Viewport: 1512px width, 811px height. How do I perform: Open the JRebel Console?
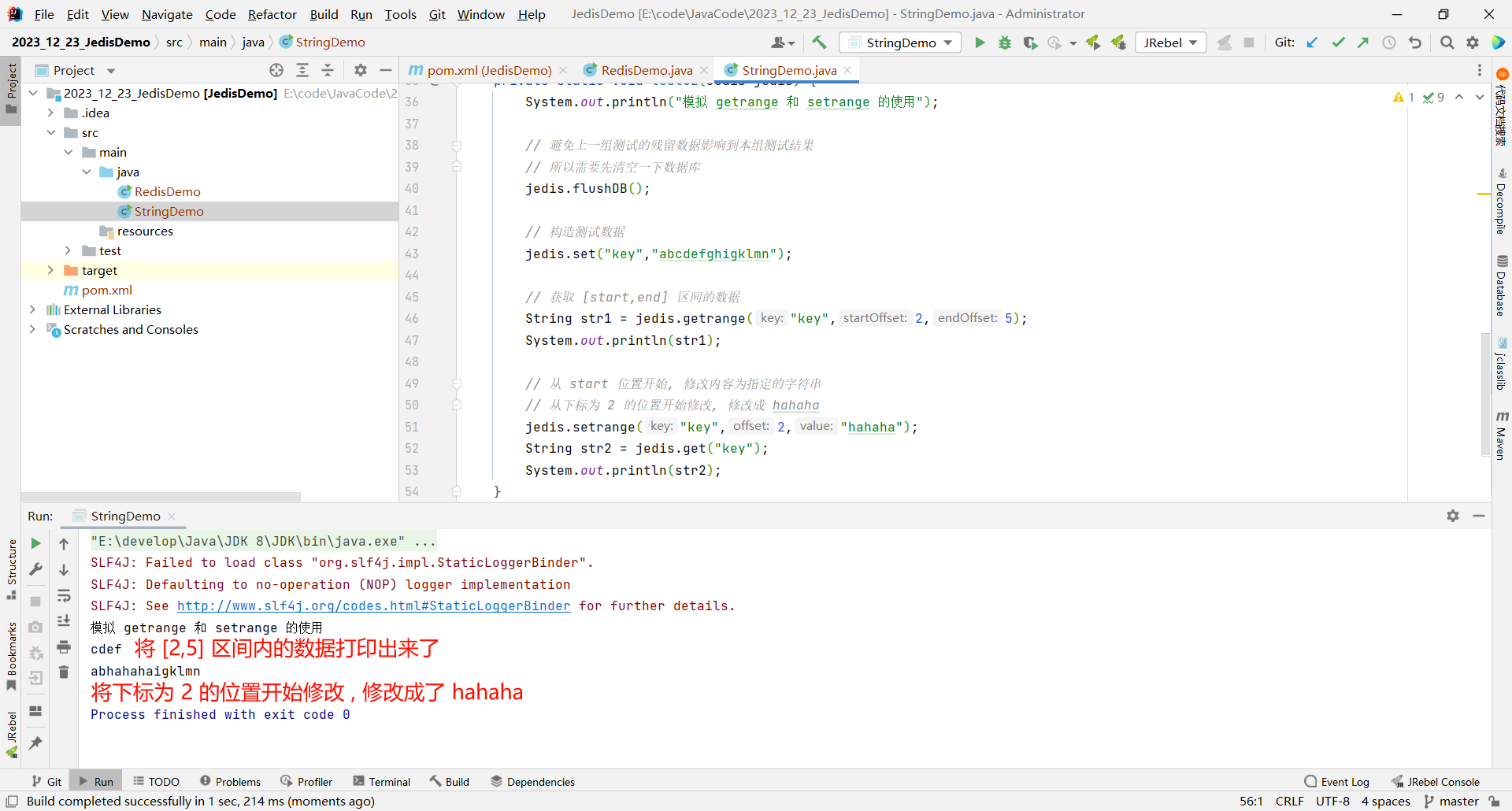[1436, 781]
